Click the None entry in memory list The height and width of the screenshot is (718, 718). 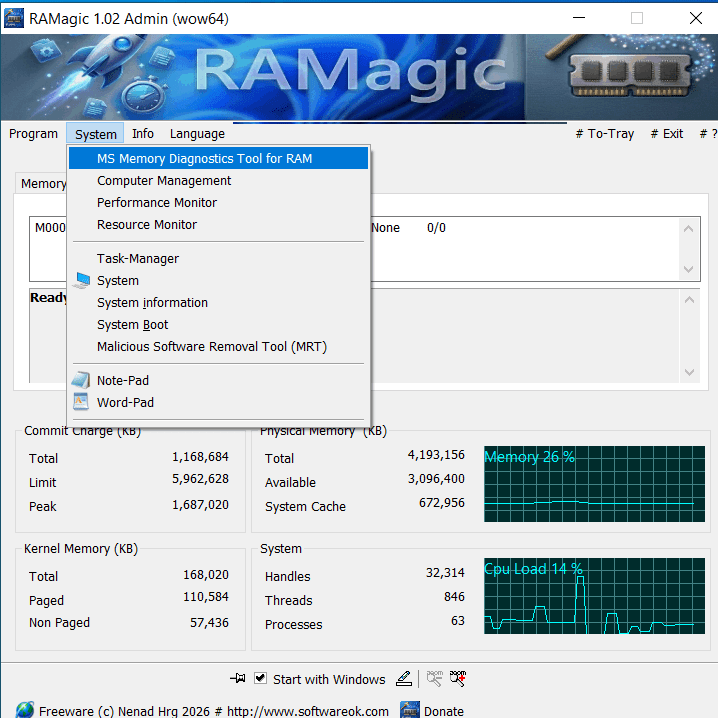385,228
